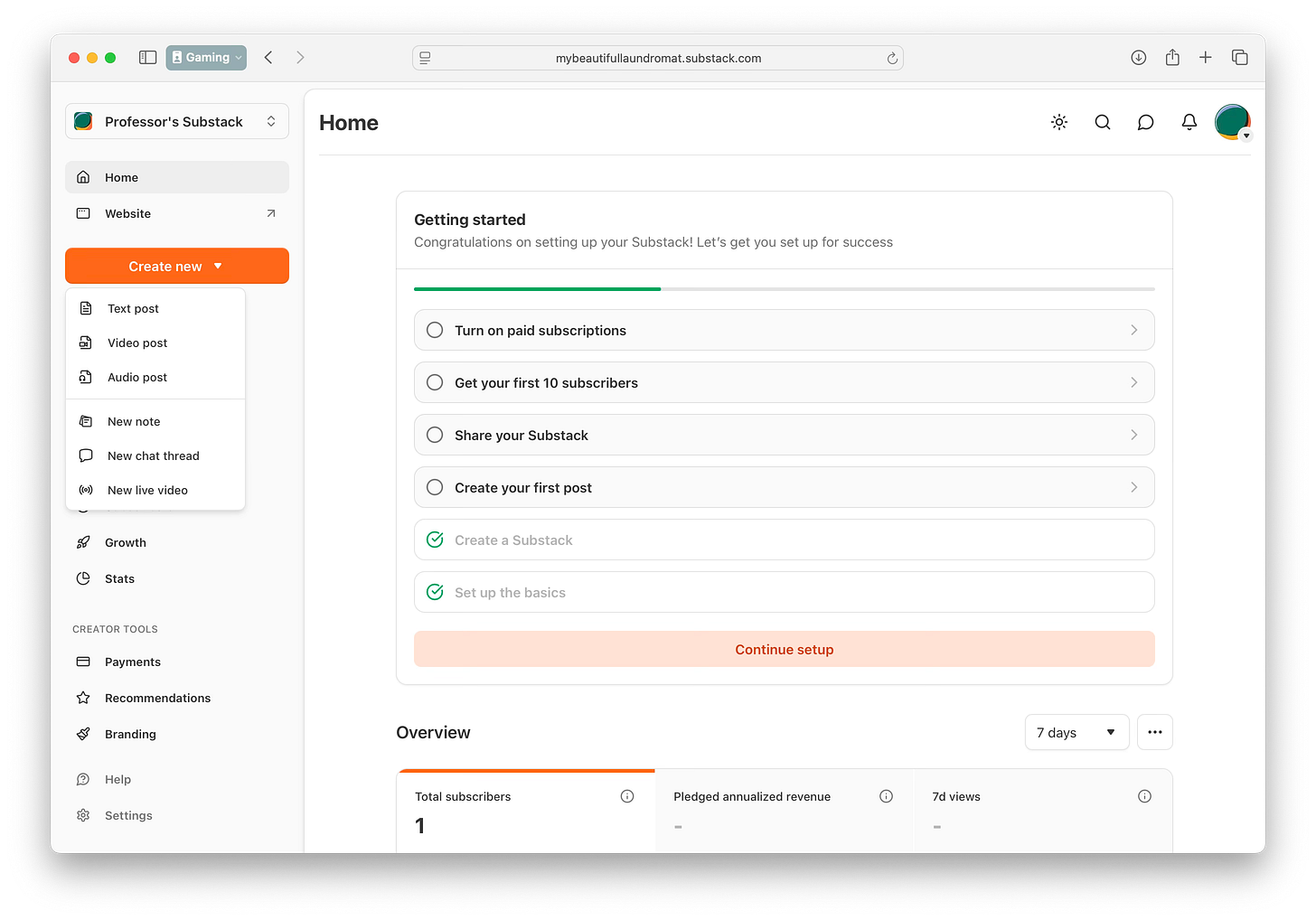The width and height of the screenshot is (1316, 920).
Task: Collapse the Create new dropdown button
Action: click(x=177, y=266)
